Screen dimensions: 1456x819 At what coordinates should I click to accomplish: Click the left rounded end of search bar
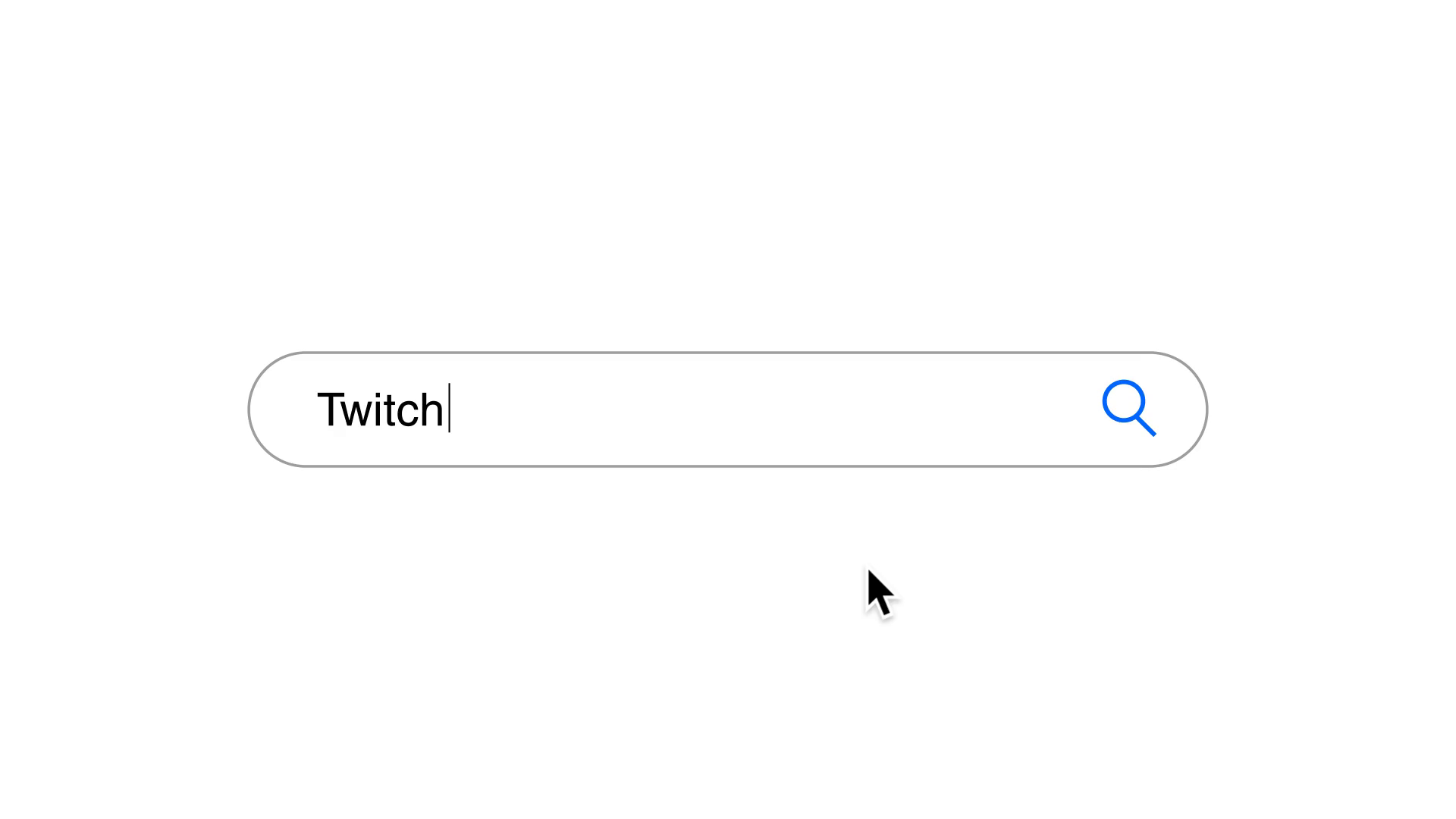coord(275,409)
